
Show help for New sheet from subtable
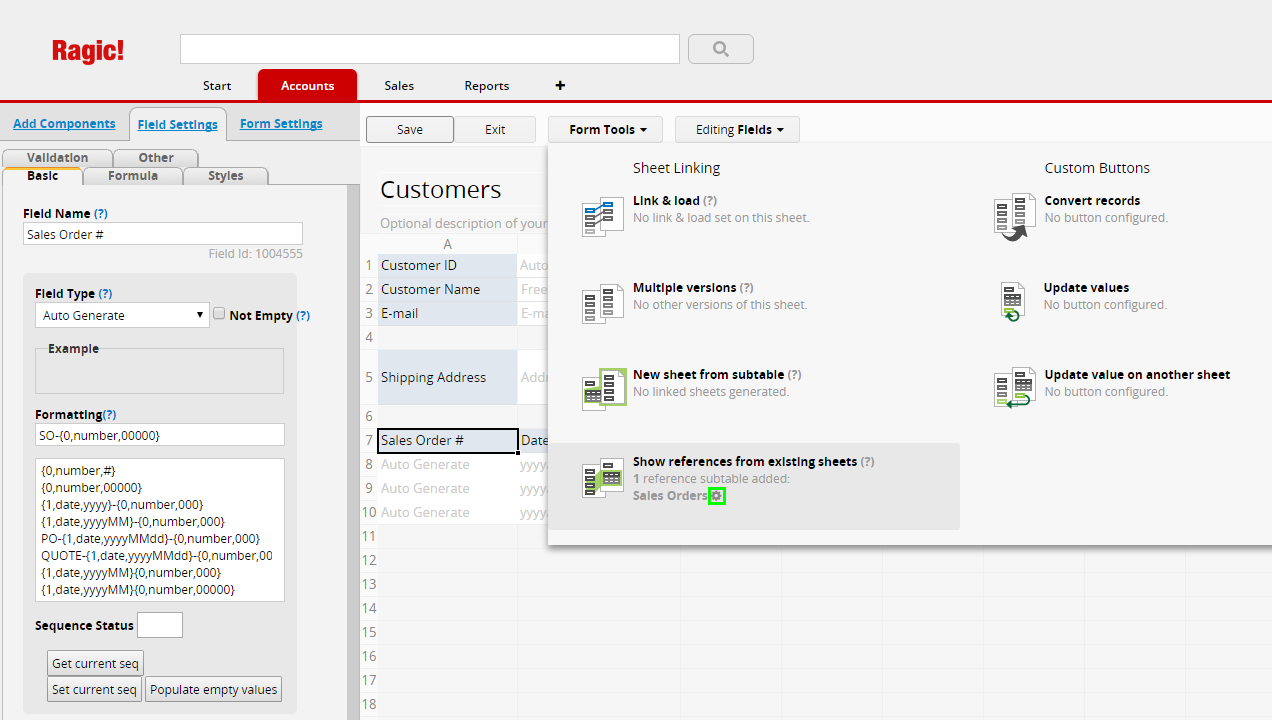794,375
